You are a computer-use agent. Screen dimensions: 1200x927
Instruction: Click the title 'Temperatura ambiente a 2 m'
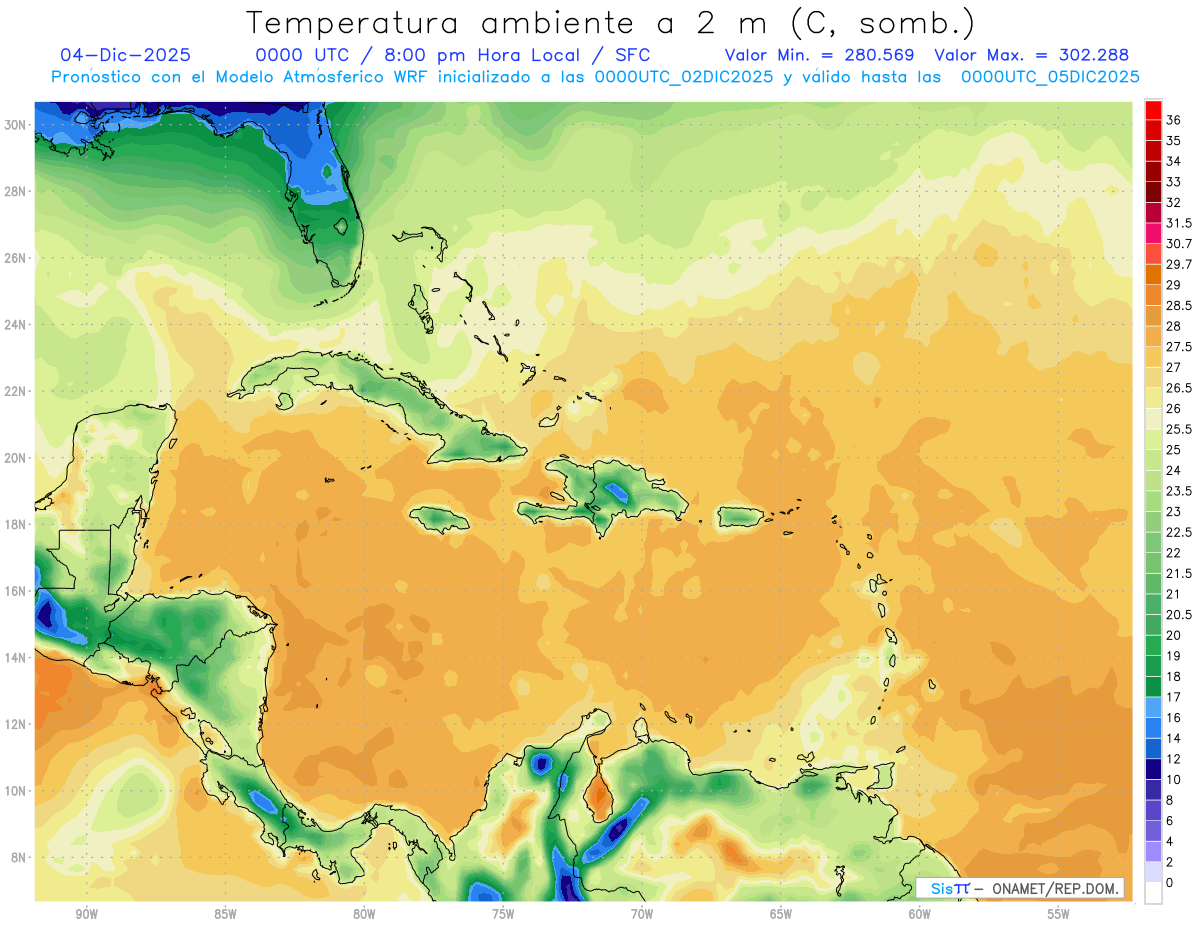pyautogui.click(x=510, y=22)
